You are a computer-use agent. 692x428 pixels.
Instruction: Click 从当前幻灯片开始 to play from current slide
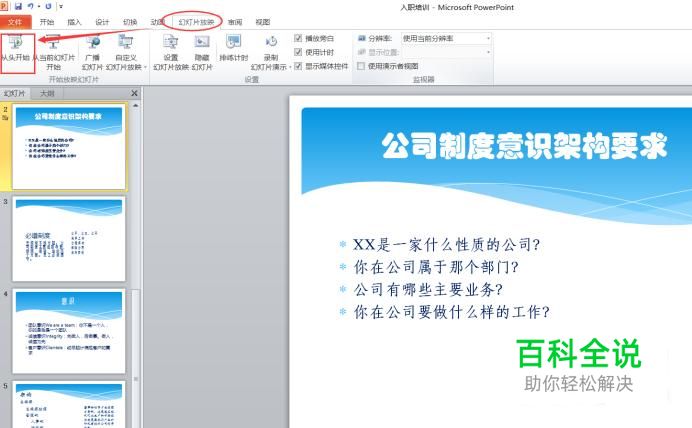point(53,53)
